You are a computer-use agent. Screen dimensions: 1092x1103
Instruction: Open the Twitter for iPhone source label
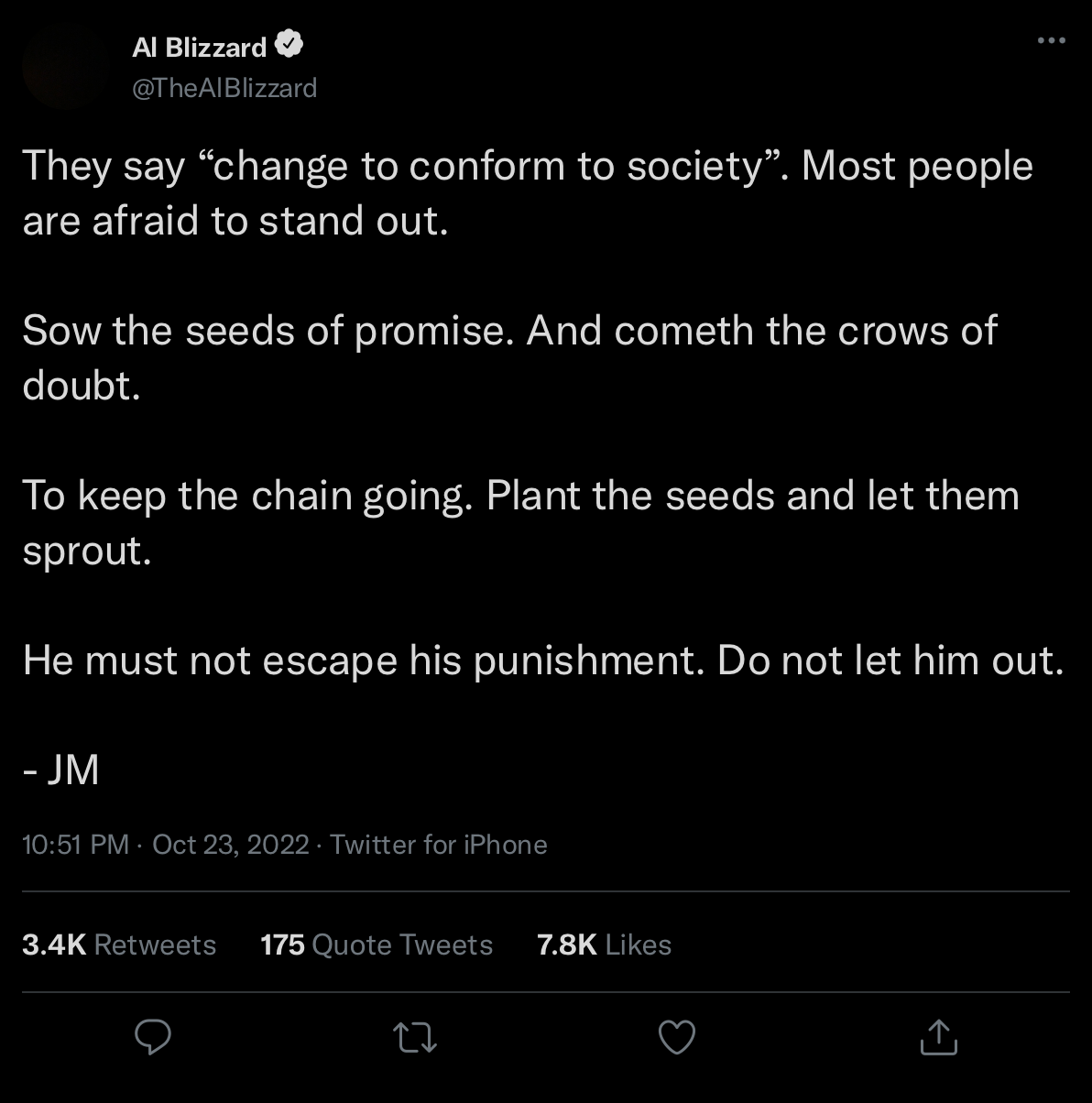[438, 844]
